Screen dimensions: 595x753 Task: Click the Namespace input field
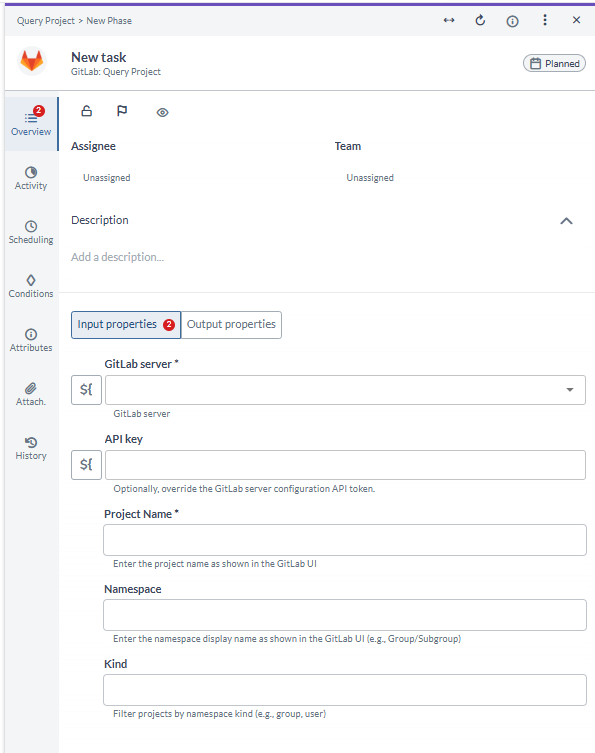coord(345,615)
